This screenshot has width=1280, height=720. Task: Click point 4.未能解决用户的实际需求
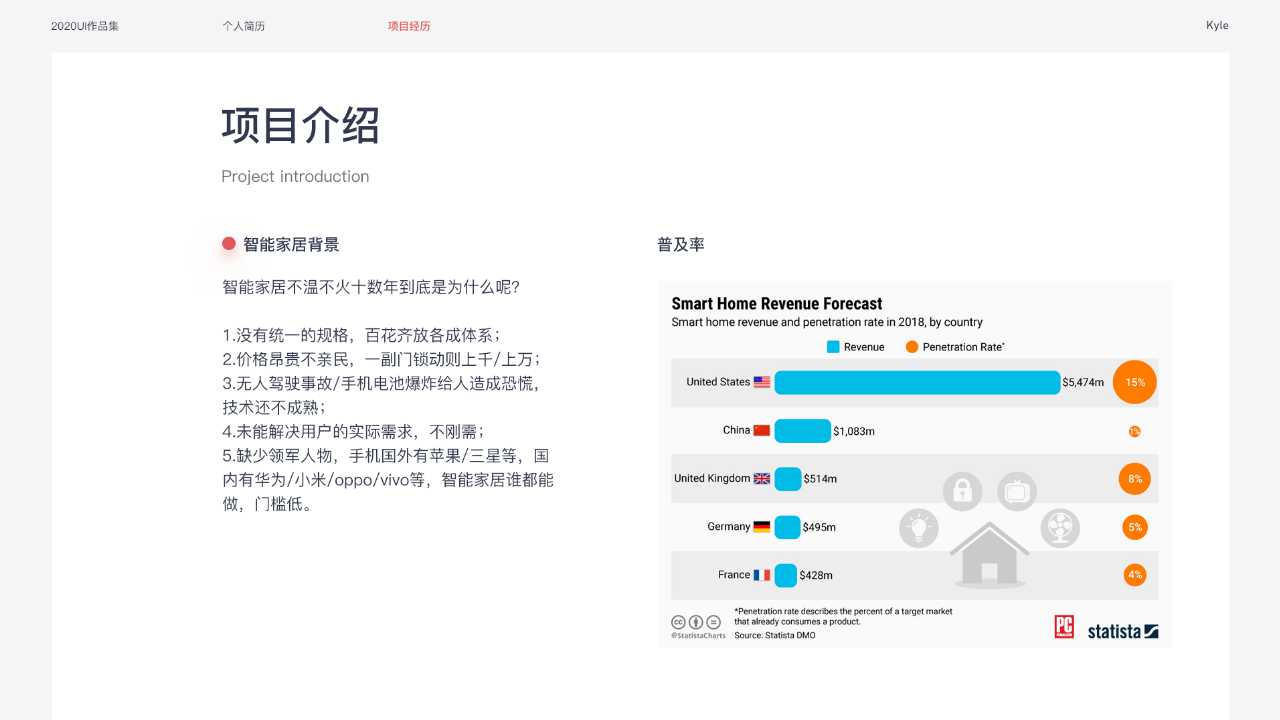tap(353, 431)
